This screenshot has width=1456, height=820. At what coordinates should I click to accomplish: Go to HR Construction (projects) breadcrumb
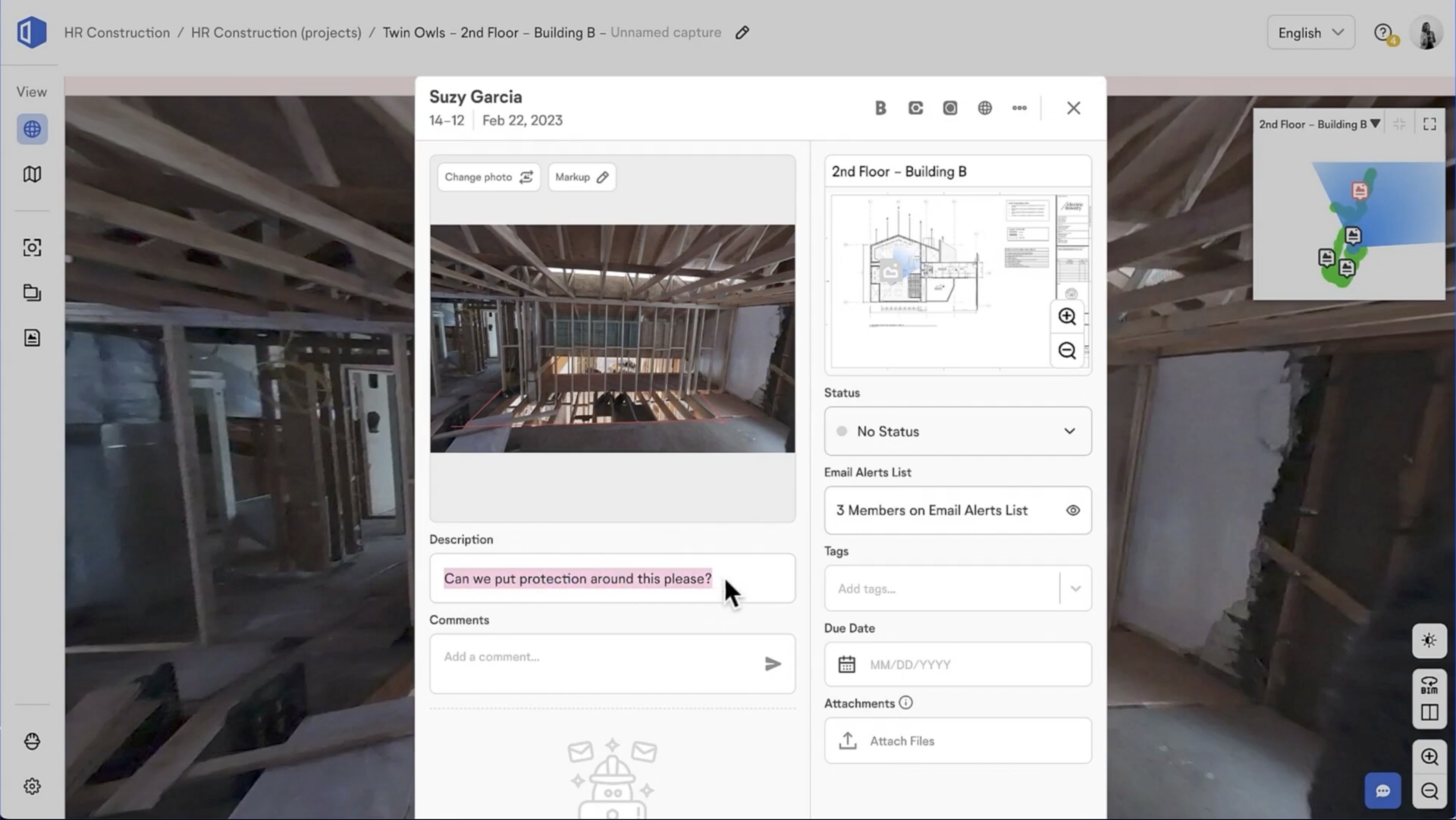click(x=276, y=33)
